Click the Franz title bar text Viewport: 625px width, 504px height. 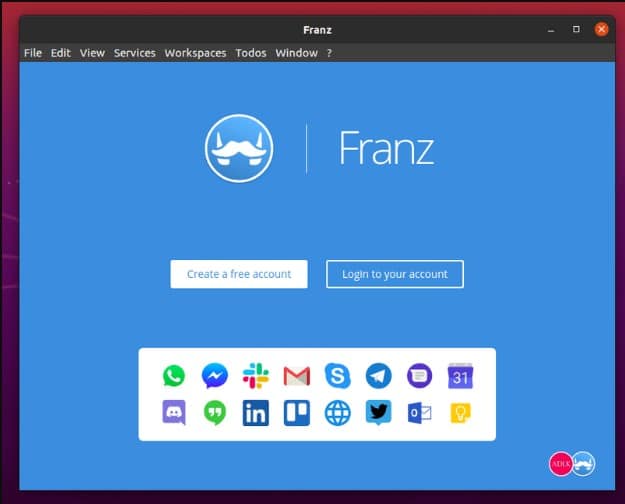317,30
